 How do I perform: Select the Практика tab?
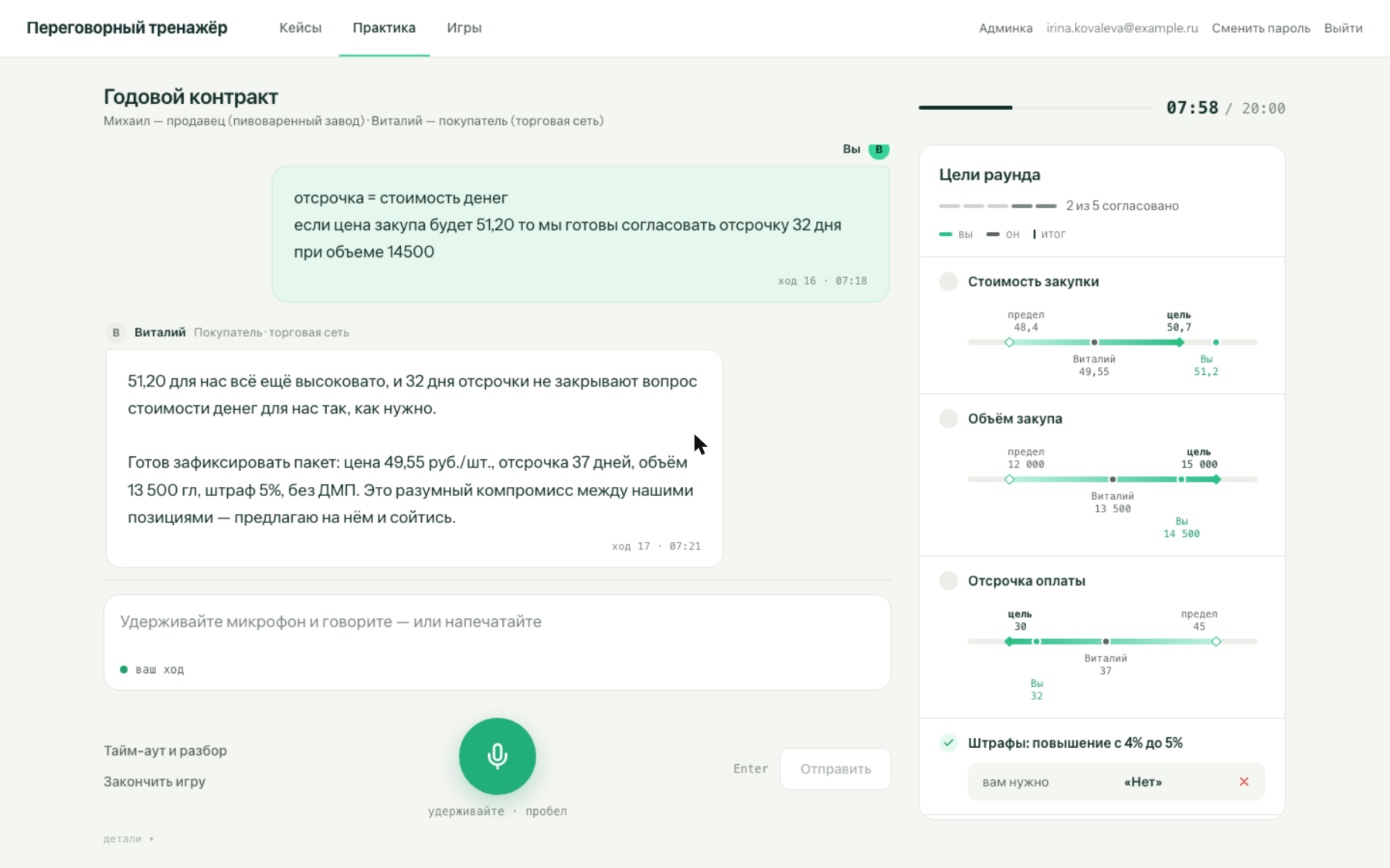[x=384, y=28]
